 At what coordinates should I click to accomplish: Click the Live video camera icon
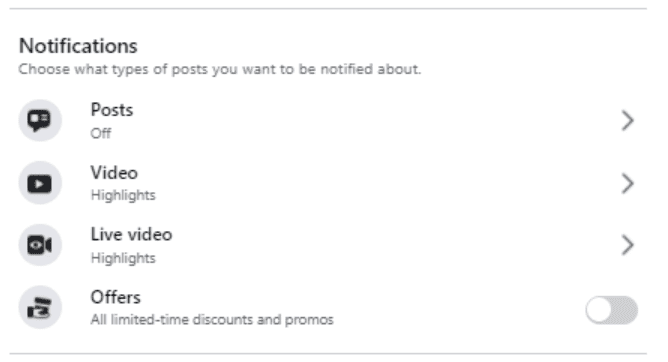40,245
